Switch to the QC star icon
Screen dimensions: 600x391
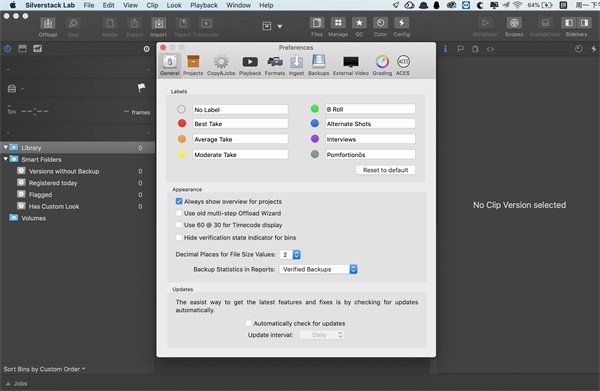pos(359,23)
